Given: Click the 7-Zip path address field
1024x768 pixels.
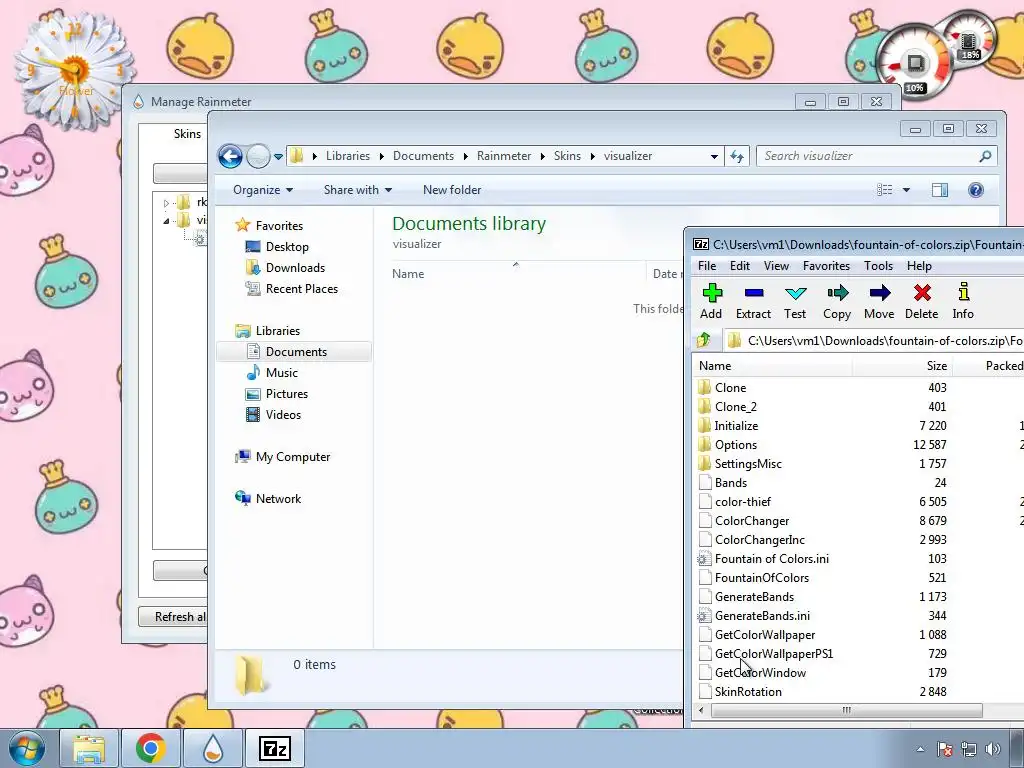Looking at the screenshot, I should pyautogui.click(x=876, y=340).
